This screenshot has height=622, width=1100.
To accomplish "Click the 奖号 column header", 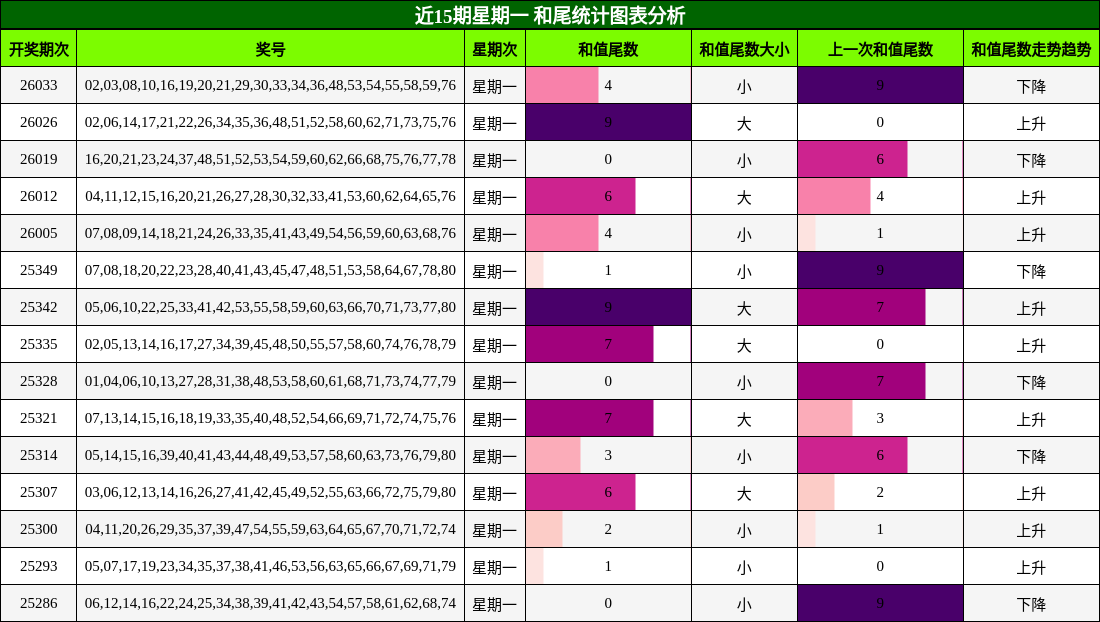I will (270, 49).
